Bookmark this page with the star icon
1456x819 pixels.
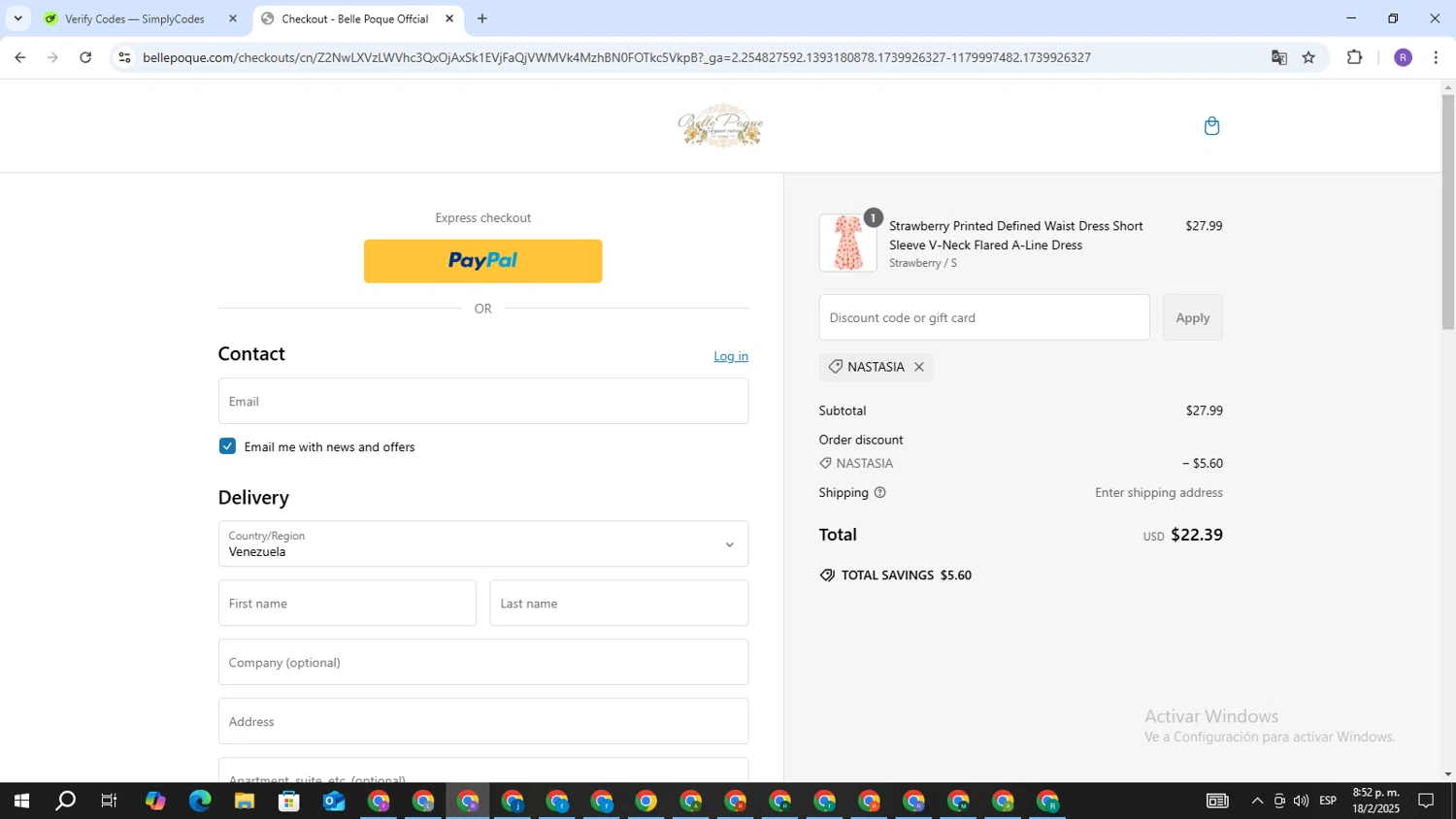click(x=1308, y=57)
